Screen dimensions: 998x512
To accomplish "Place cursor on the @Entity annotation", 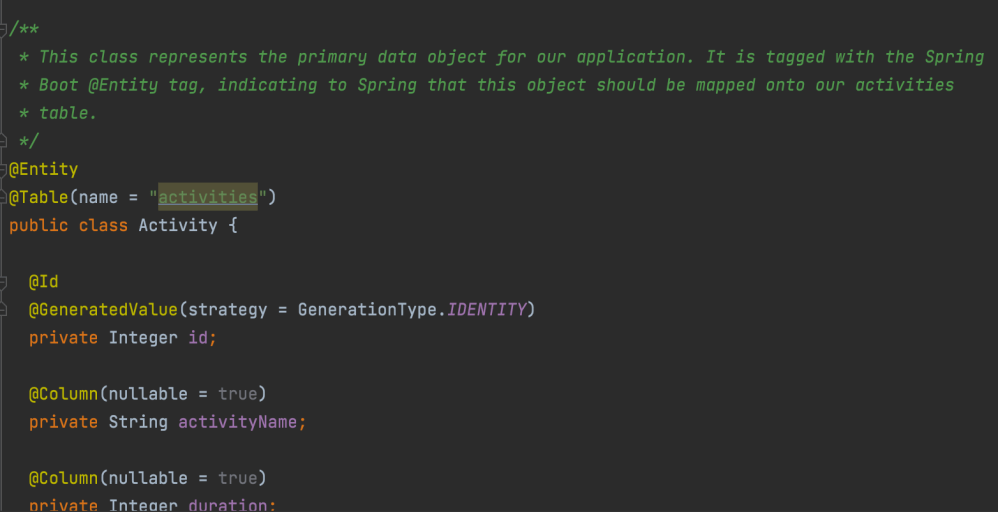I will tap(46, 170).
